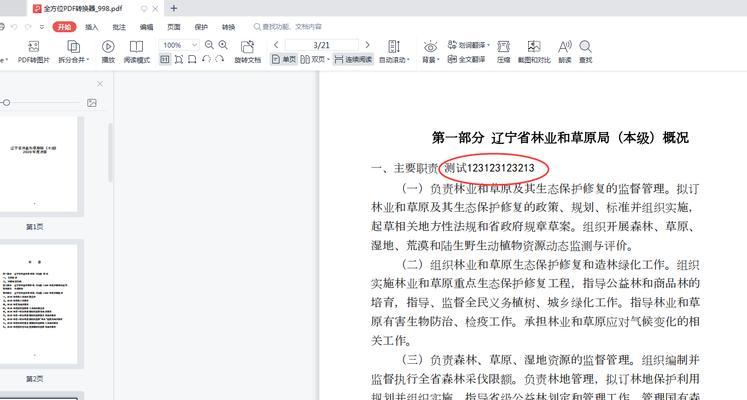Click the enlarge thumbnails image icon
Screen dimensions: 747x400
(92, 103)
